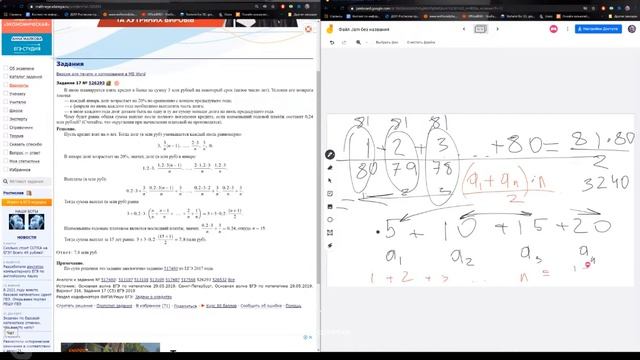Open the MS Word print version link
This screenshot has width=640, height=360.
(x=101, y=74)
